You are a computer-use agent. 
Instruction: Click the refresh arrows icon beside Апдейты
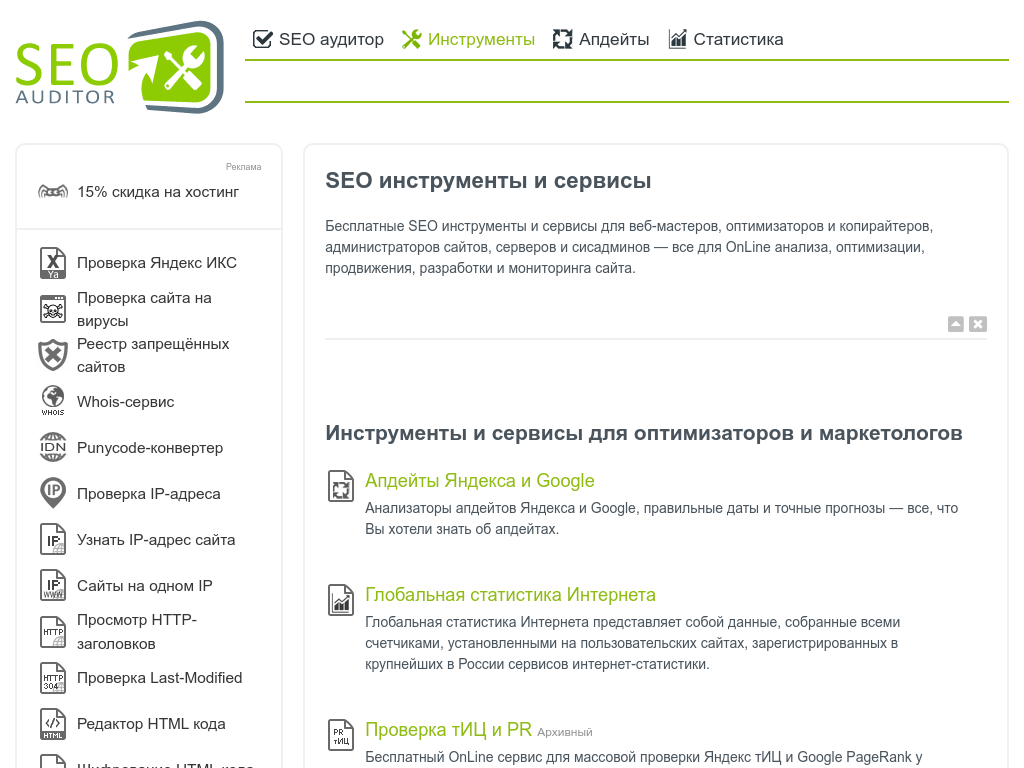click(x=562, y=39)
